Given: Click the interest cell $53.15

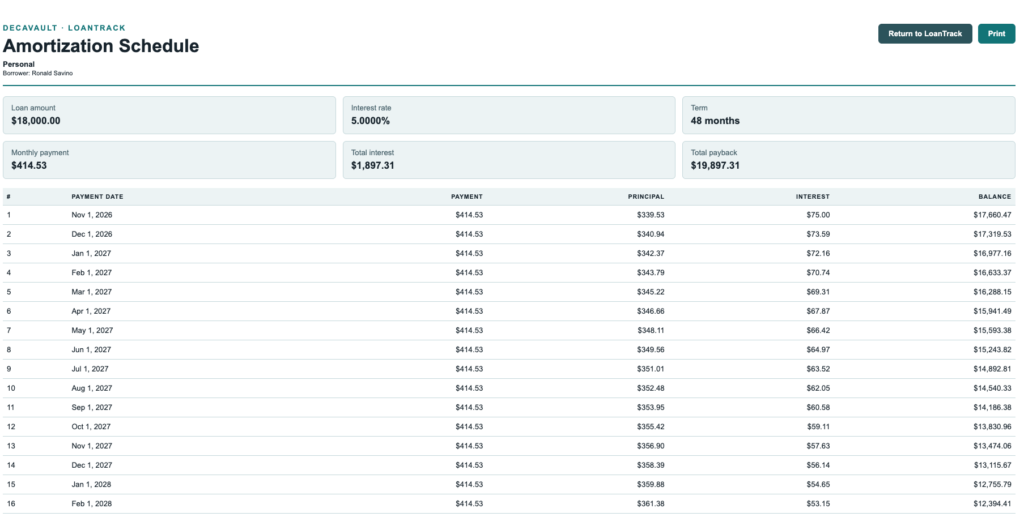Looking at the screenshot, I should [x=818, y=504].
